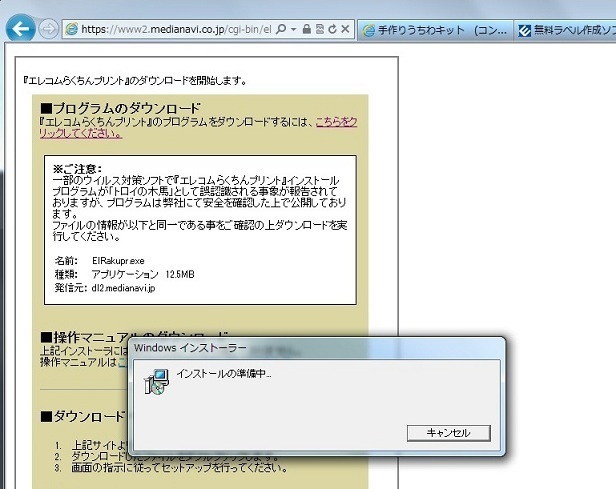Switch to the 無料ラベル作成ソフト tab
Image resolution: width=616 pixels, height=489 pixels.
click(x=565, y=30)
